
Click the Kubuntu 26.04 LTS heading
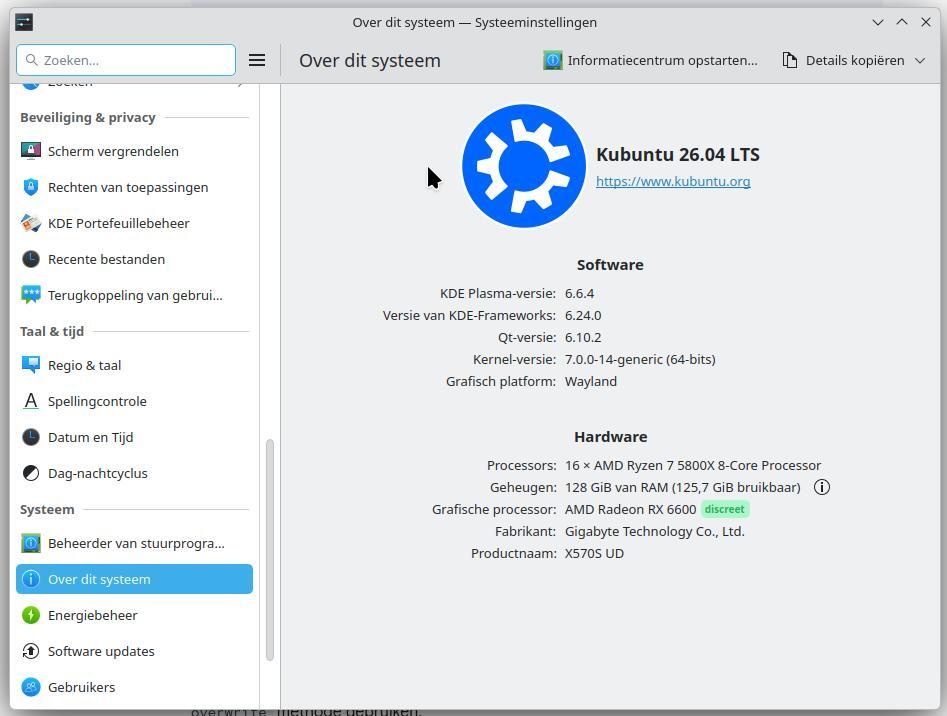678,155
